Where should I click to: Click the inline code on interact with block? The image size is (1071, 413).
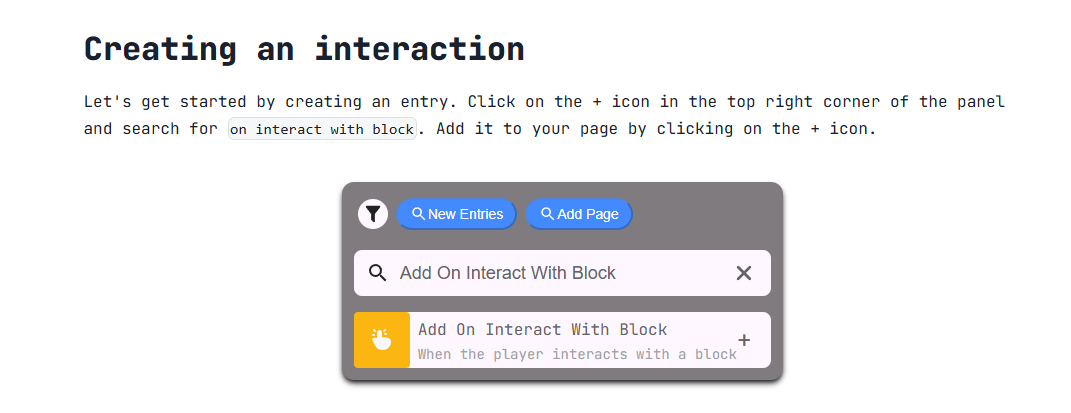tap(321, 129)
